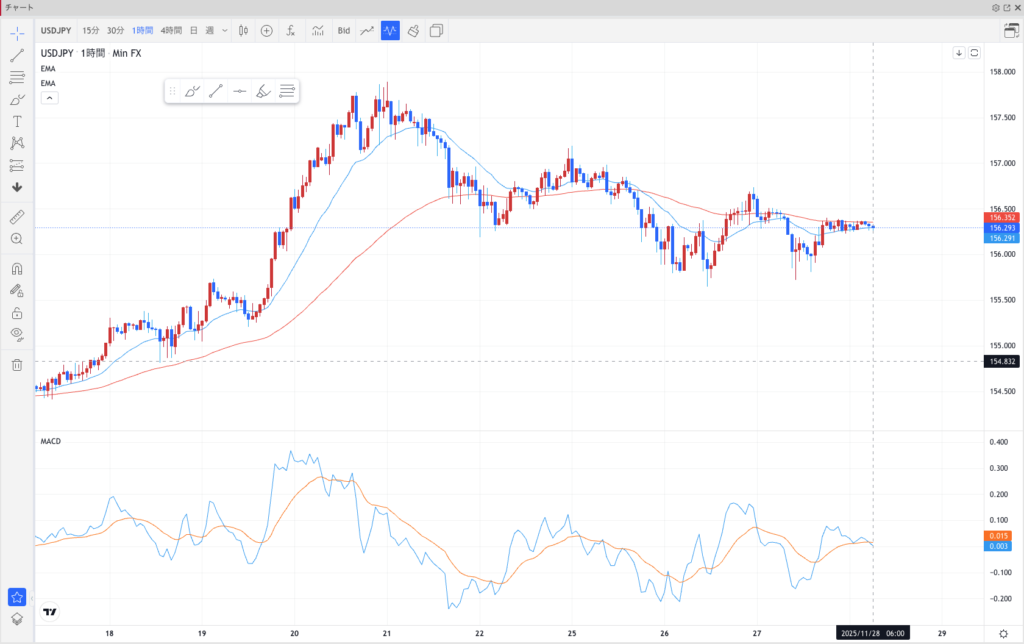Click the compare symbol plus icon

click(x=266, y=31)
